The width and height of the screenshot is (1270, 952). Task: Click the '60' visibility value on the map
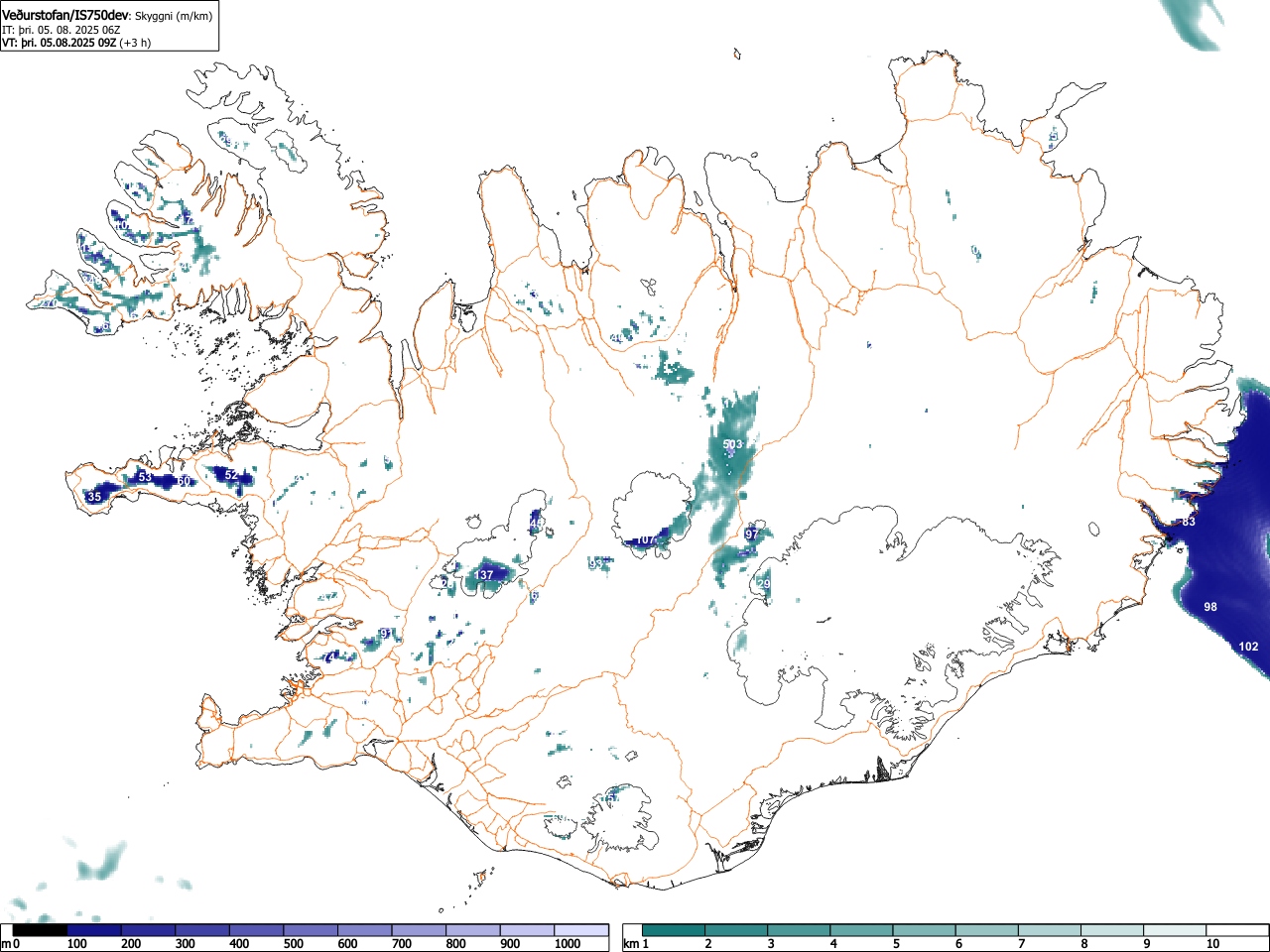[x=184, y=481]
